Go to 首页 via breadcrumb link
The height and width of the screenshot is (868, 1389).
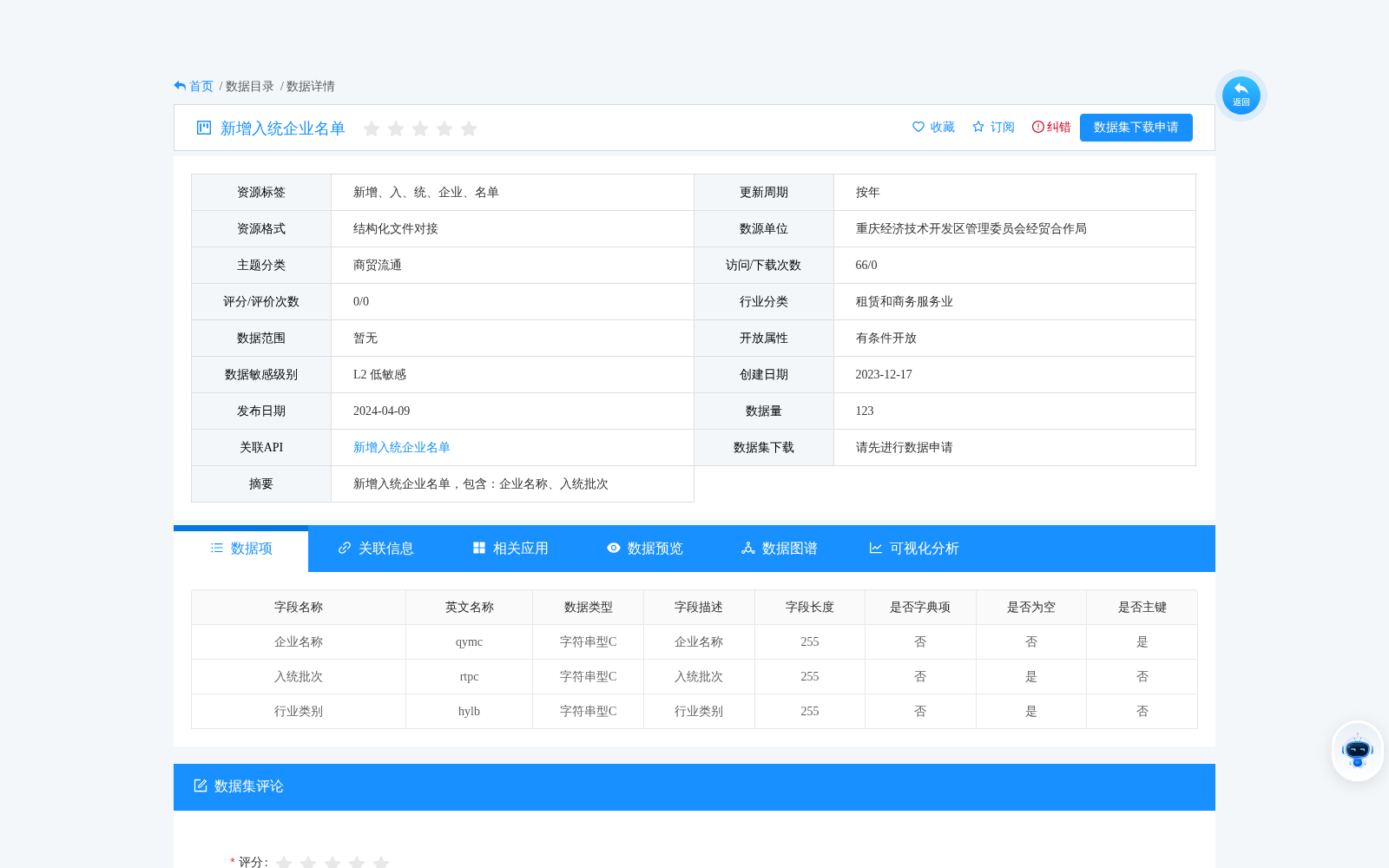[201, 86]
